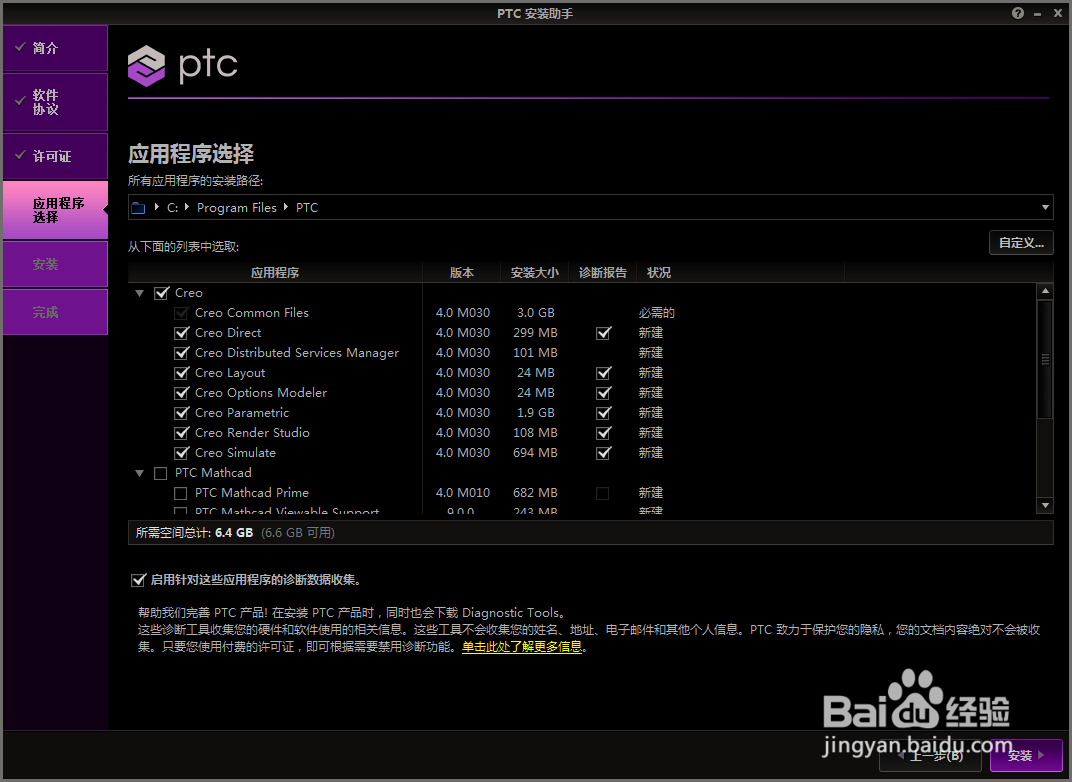The image size is (1072, 782).
Task: Click the help question mark icon
Action: point(1018,13)
